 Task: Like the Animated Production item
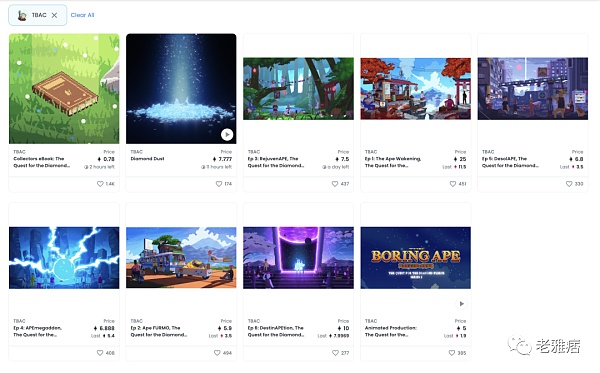click(x=452, y=353)
